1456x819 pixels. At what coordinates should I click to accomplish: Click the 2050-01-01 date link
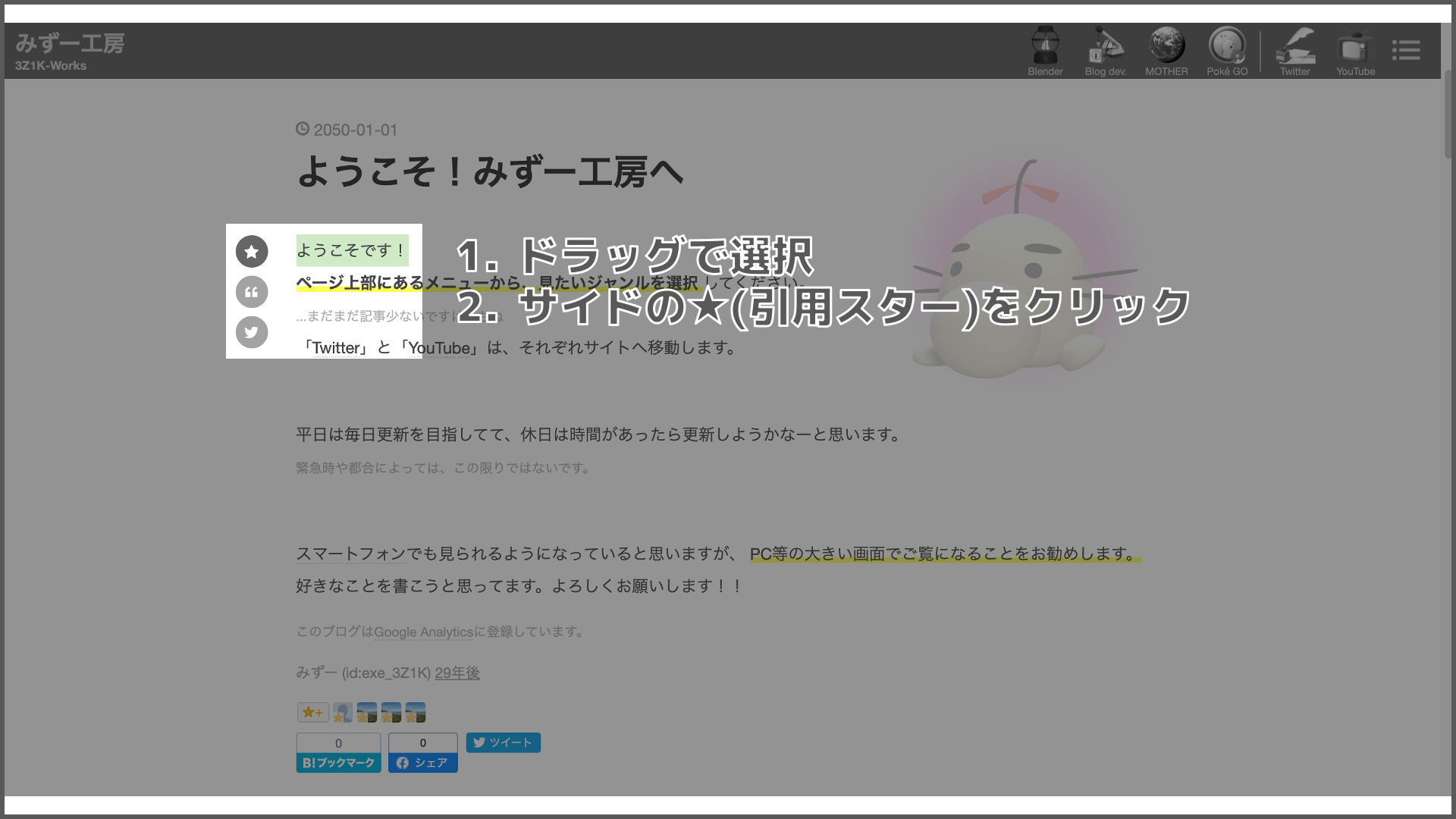pyautogui.click(x=356, y=130)
